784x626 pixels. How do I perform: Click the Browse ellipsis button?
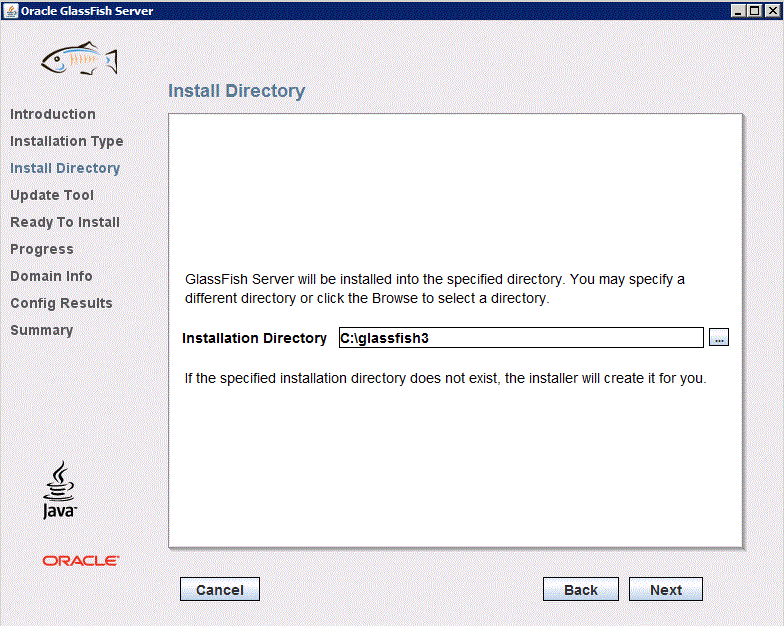click(718, 338)
